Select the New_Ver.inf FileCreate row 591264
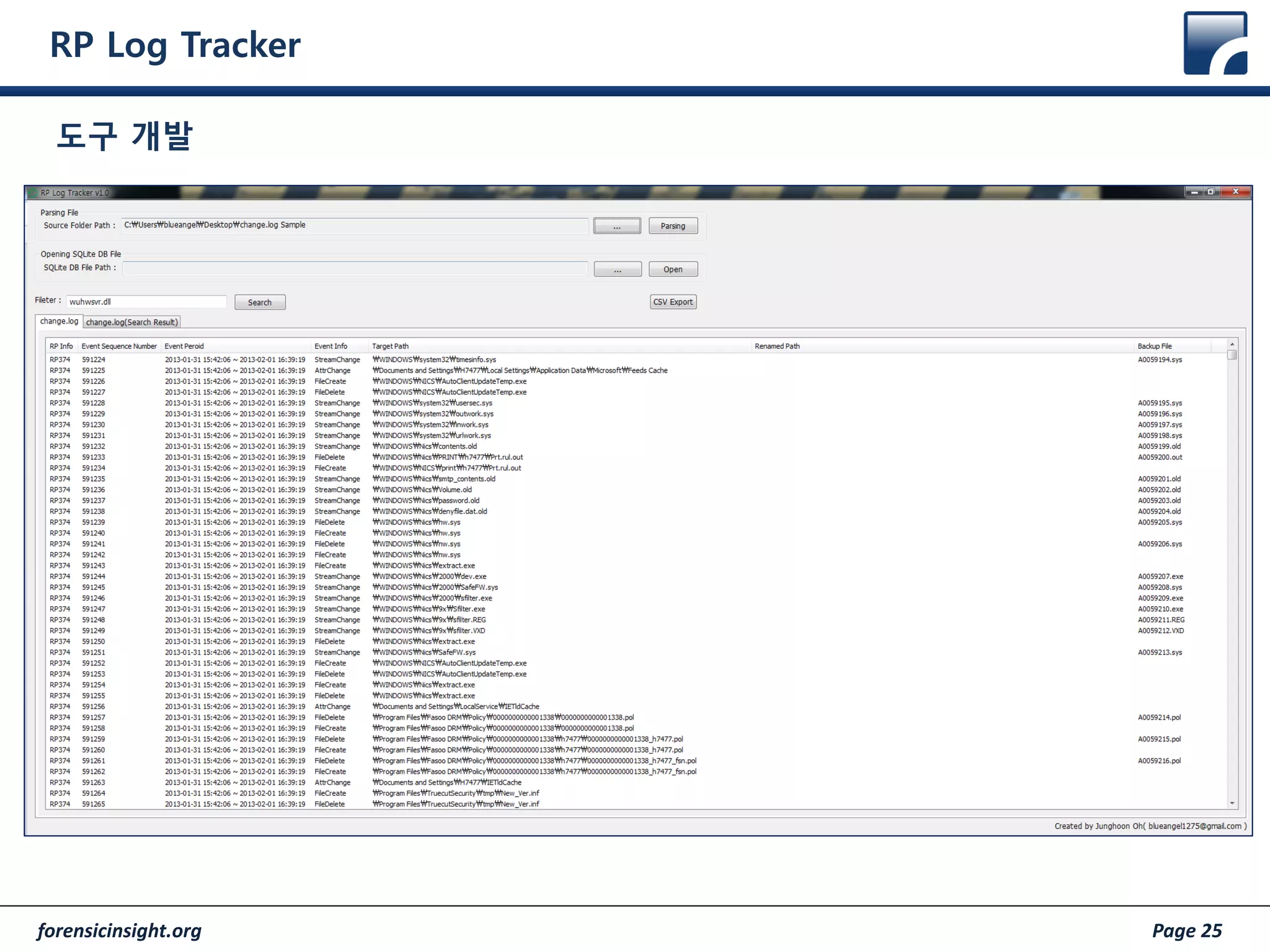The width and height of the screenshot is (1270, 952). 636,793
